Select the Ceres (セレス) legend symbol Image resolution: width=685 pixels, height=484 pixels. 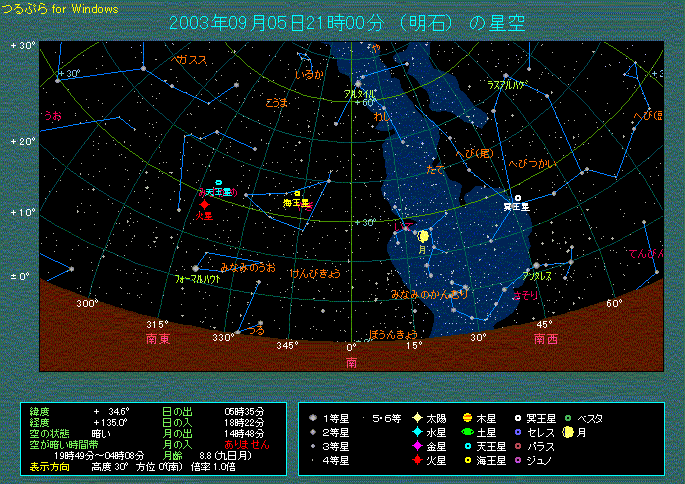point(518,432)
